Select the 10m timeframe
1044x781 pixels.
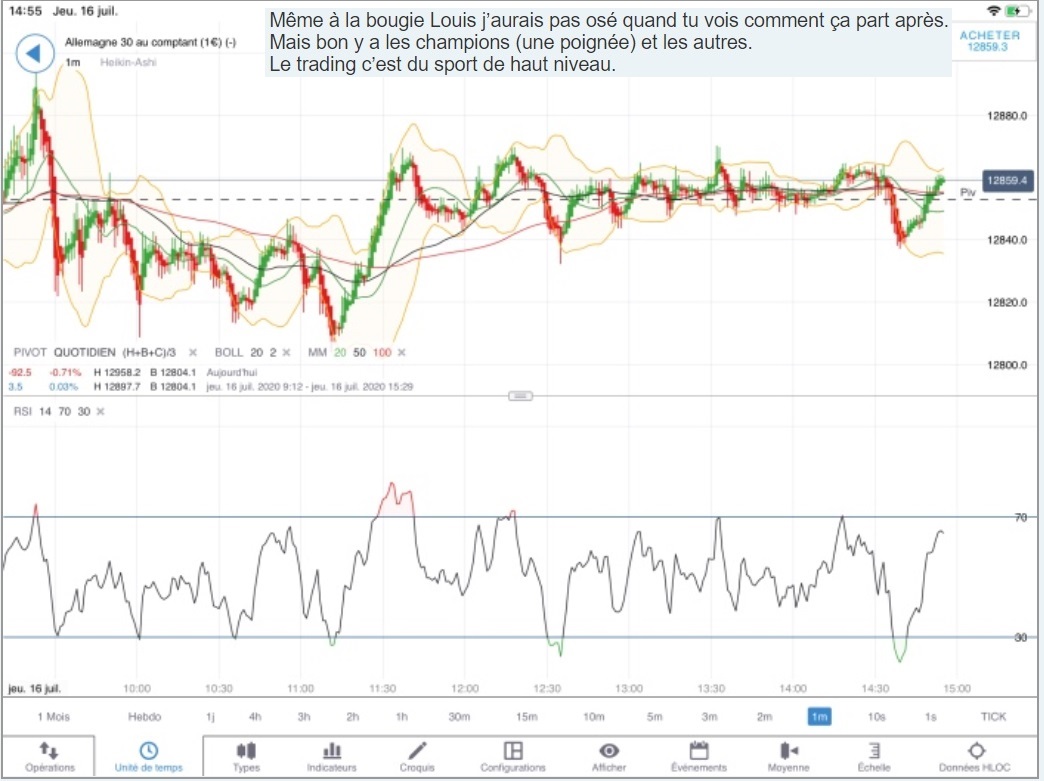593,716
